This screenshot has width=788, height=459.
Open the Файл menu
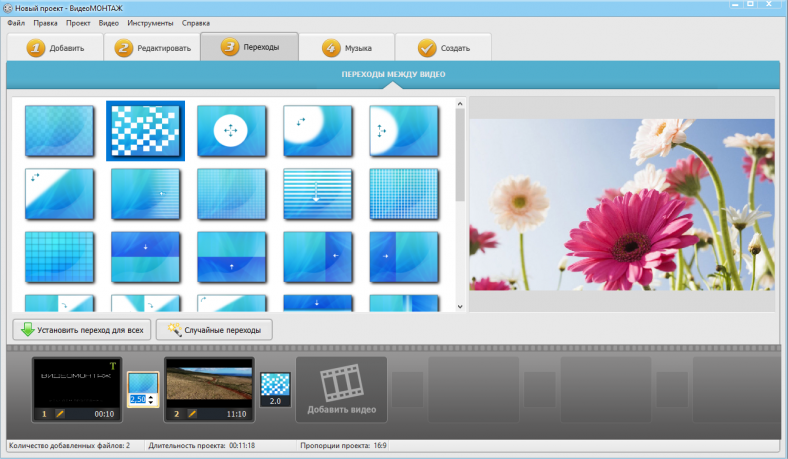click(16, 23)
